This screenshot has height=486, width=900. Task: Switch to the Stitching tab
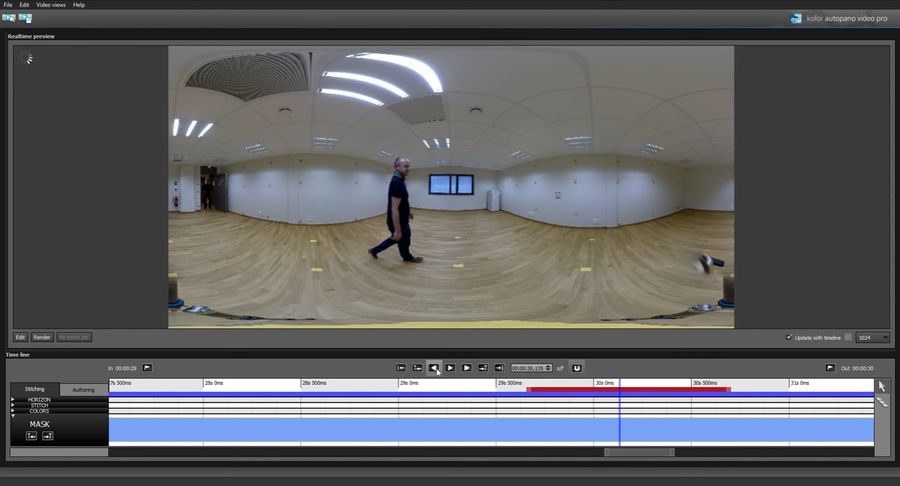(35, 389)
